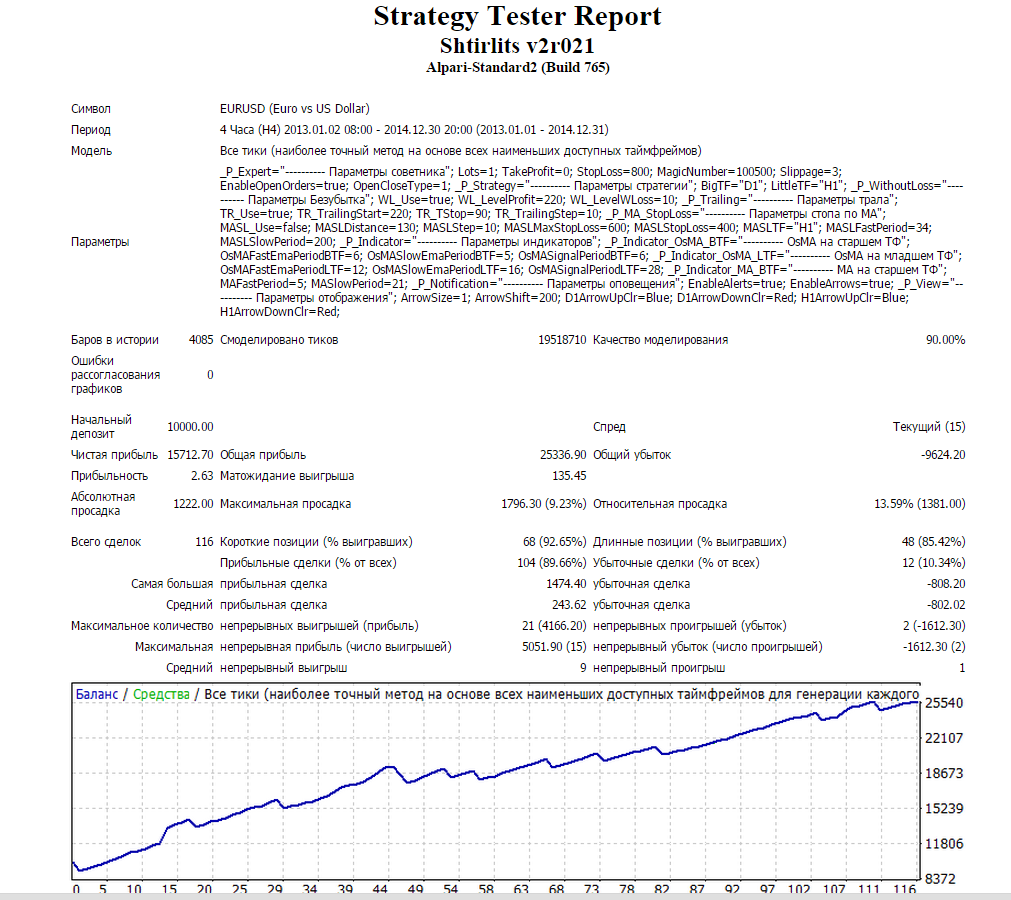The image size is (1011, 900).
Task: Click the 25540 chart axis value
Action: 944,703
